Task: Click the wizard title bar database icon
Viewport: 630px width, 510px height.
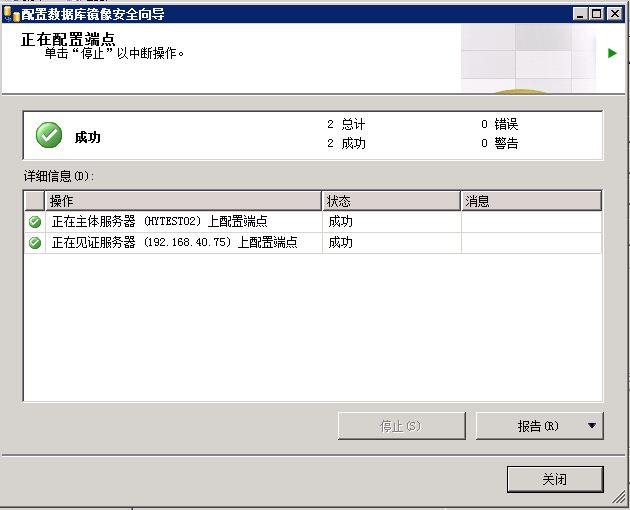Action: click(11, 14)
